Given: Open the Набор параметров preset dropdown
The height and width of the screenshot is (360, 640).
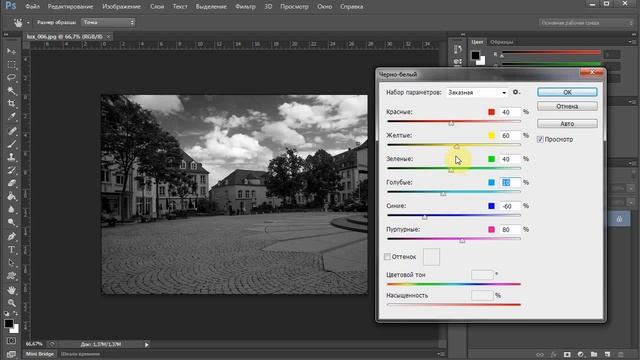Looking at the screenshot, I should 477,93.
